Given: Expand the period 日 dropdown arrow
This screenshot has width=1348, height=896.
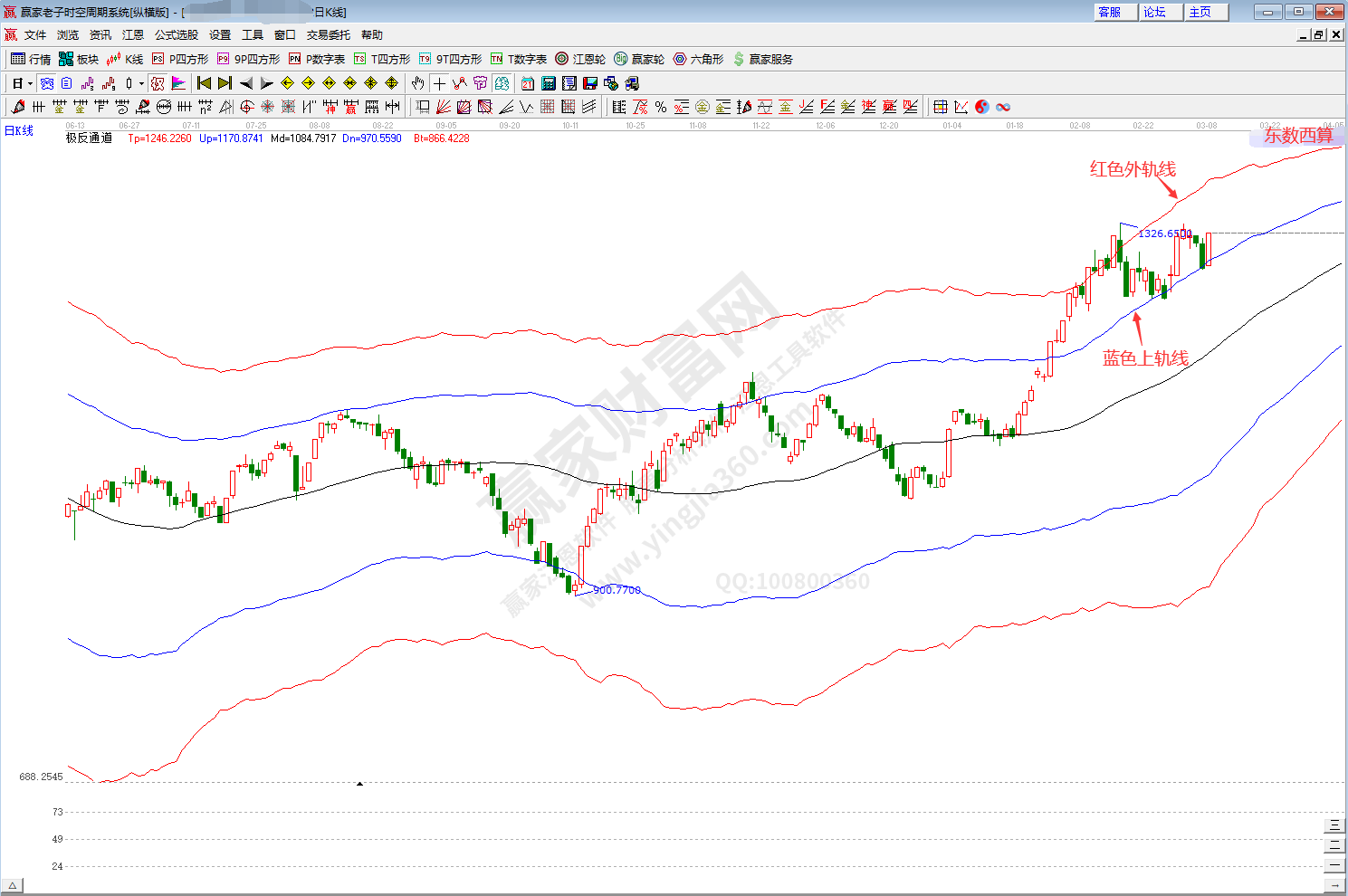Looking at the screenshot, I should pos(30,83).
